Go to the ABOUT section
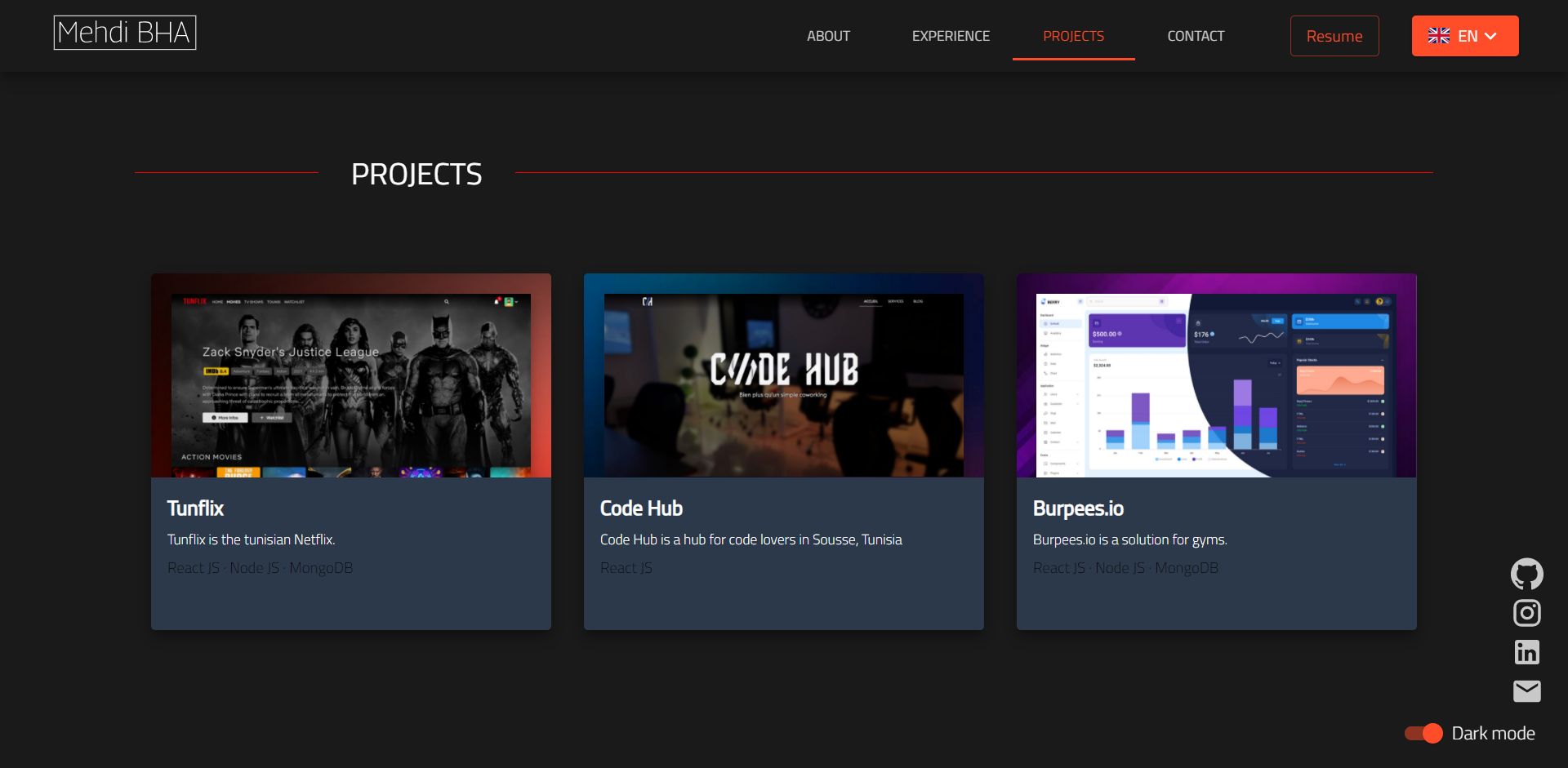The image size is (1568, 768). tap(828, 36)
